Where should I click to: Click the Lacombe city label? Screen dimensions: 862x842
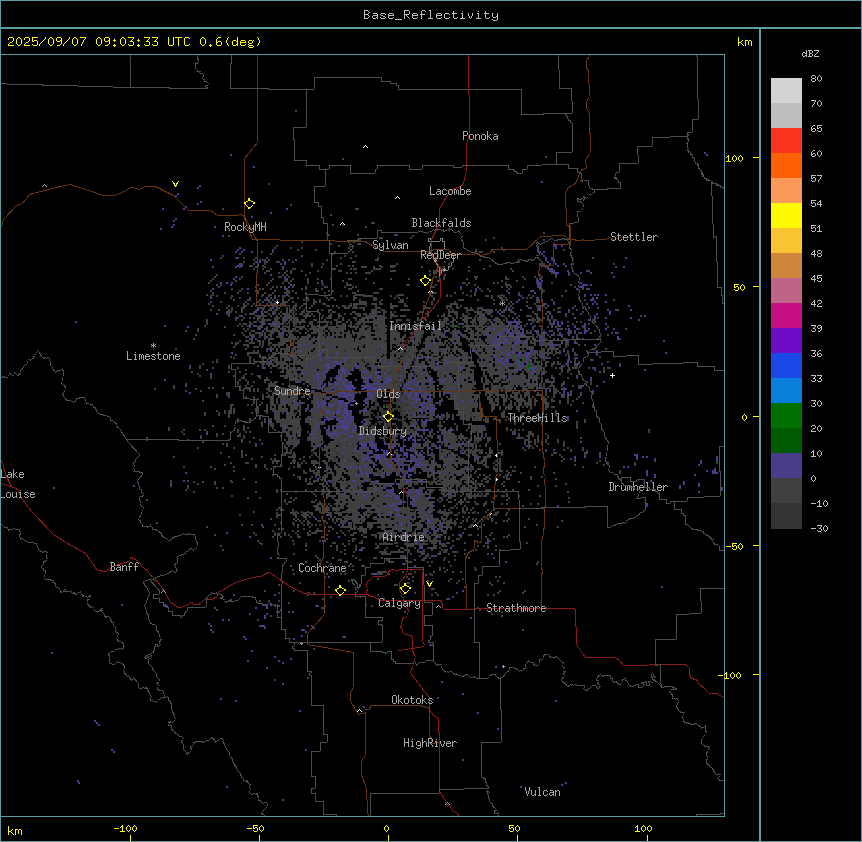(450, 191)
